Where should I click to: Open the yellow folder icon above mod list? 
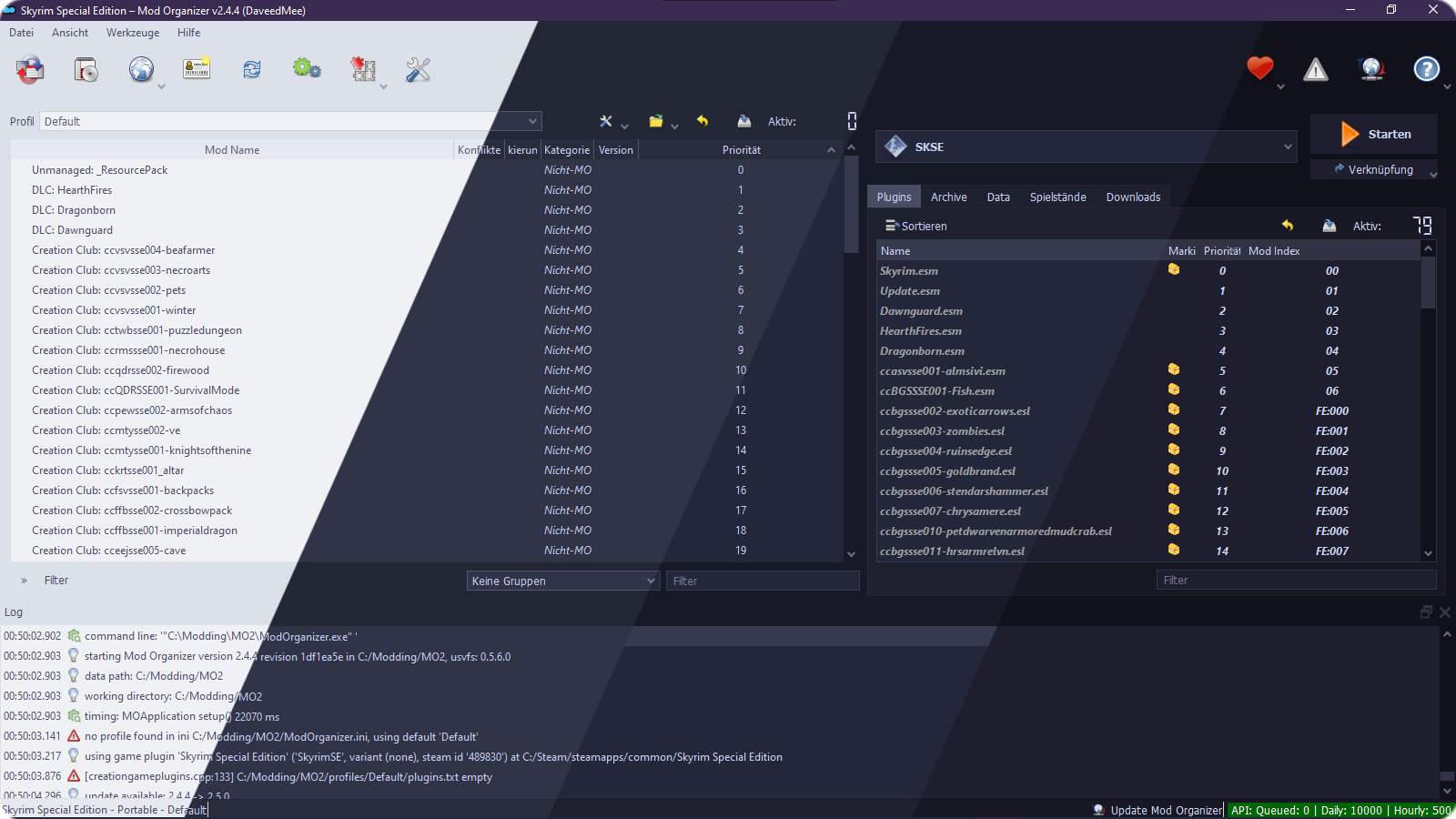(655, 121)
